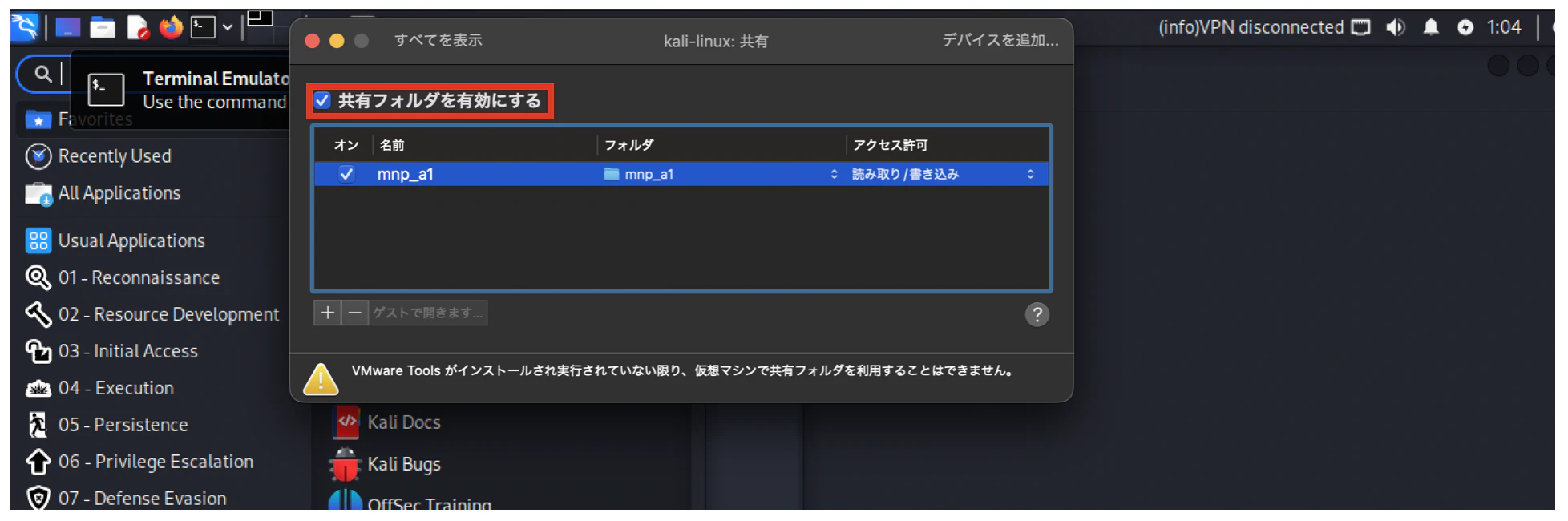This screenshot has height=521, width=1568.
Task: Toggle 共有フォルダを有効にする checkbox
Action: [x=322, y=101]
